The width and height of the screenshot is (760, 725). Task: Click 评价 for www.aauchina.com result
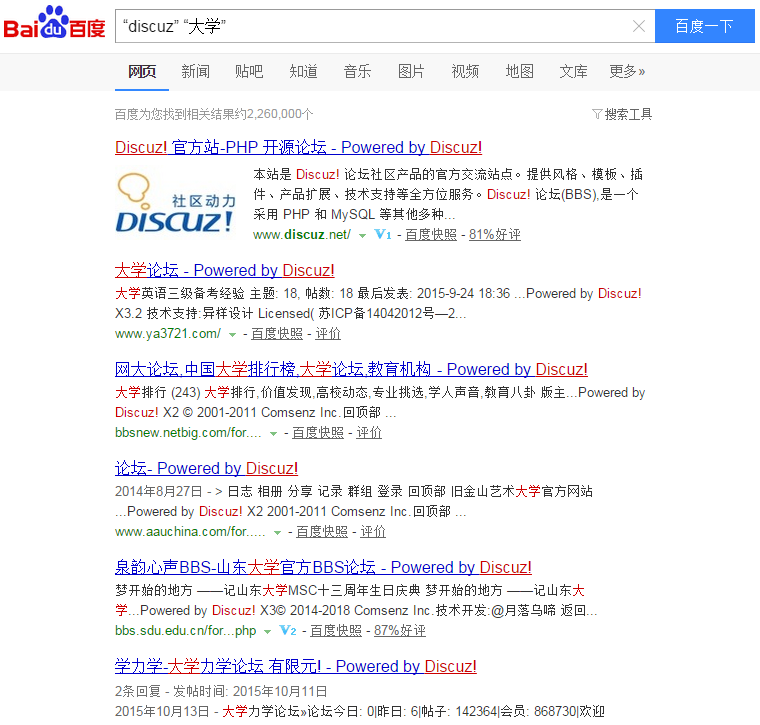pyautogui.click(x=373, y=532)
